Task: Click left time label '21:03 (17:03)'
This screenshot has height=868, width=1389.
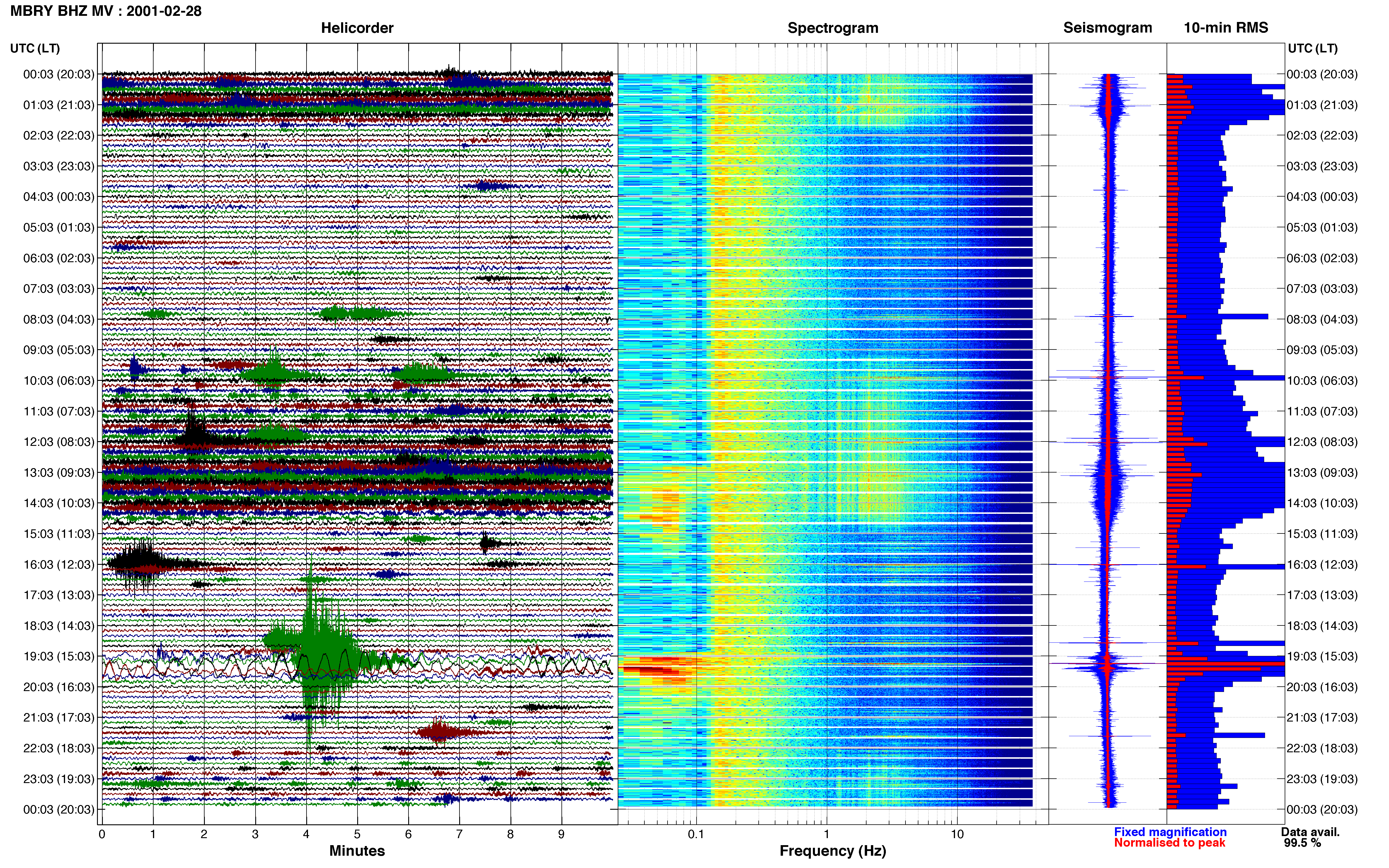Action: [x=59, y=718]
